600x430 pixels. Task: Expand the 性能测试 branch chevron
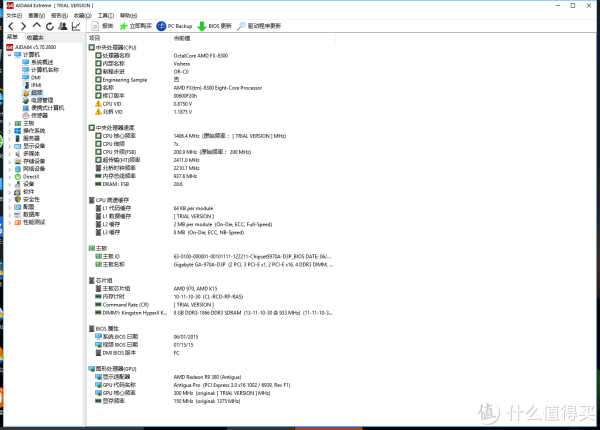[x=10, y=222]
